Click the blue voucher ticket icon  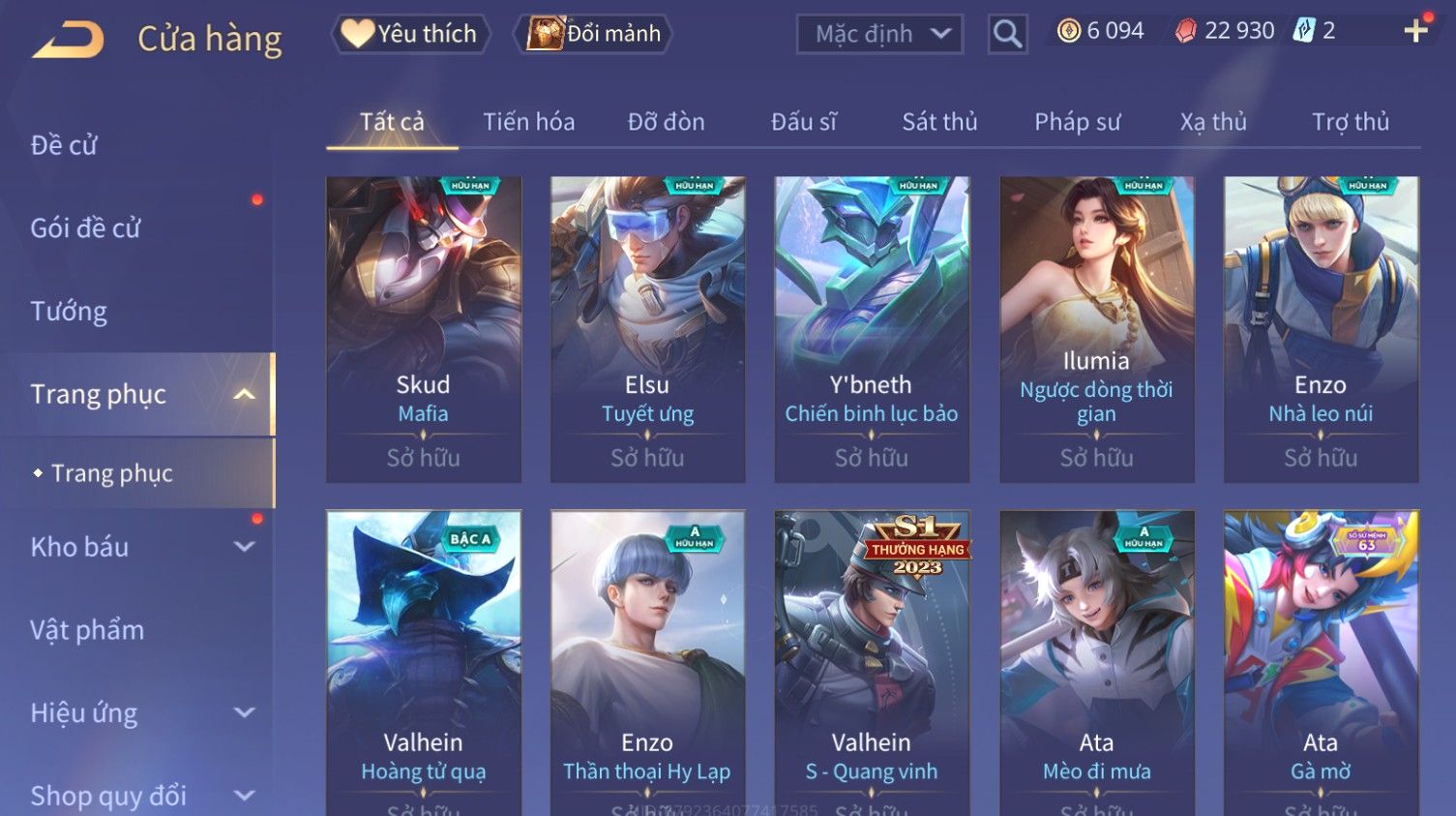click(1304, 31)
